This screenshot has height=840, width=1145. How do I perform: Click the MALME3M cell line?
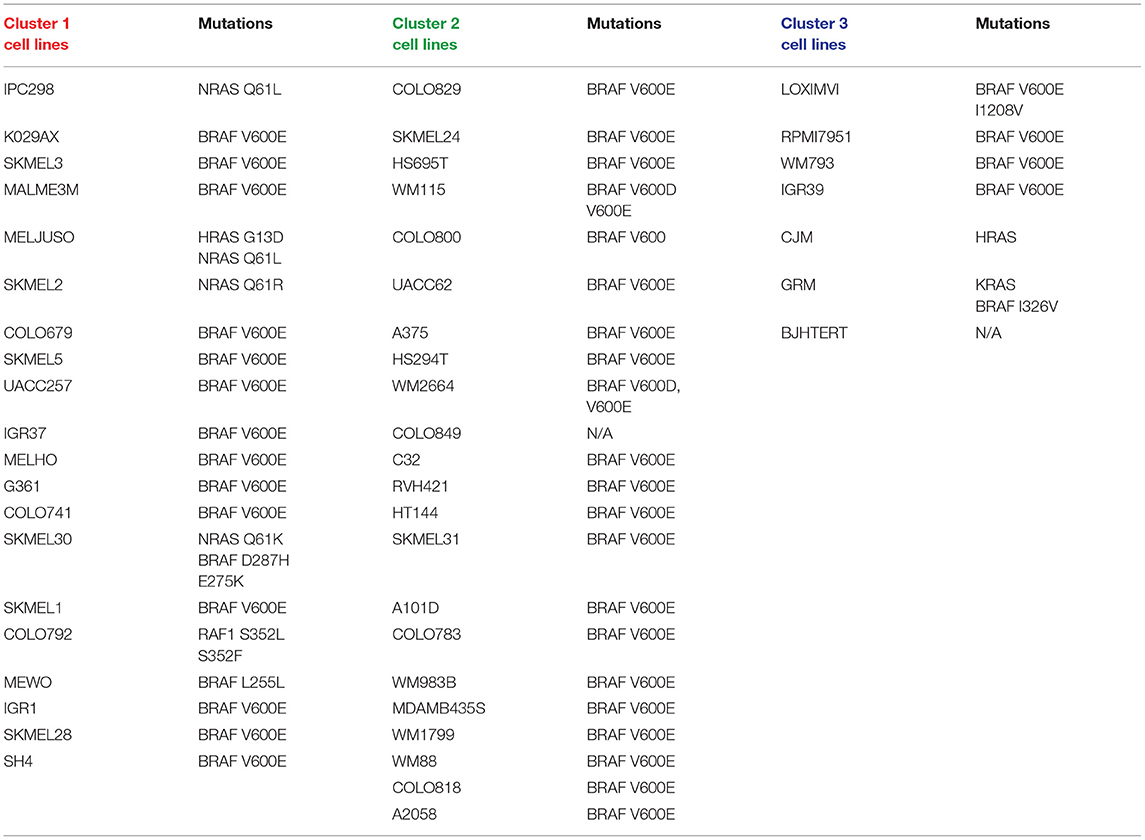click(41, 190)
